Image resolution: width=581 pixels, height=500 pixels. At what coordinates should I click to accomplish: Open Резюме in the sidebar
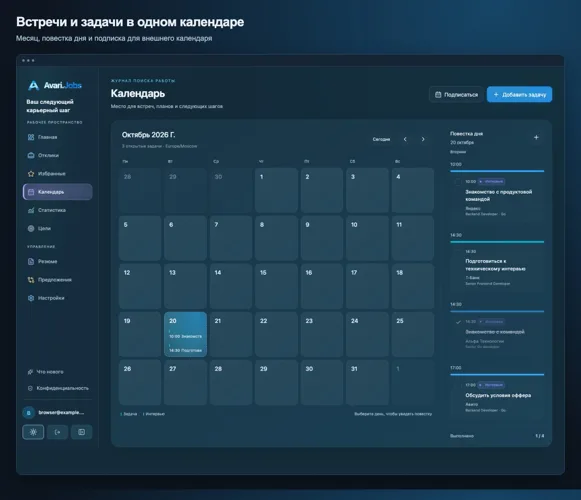pyautogui.click(x=57, y=261)
